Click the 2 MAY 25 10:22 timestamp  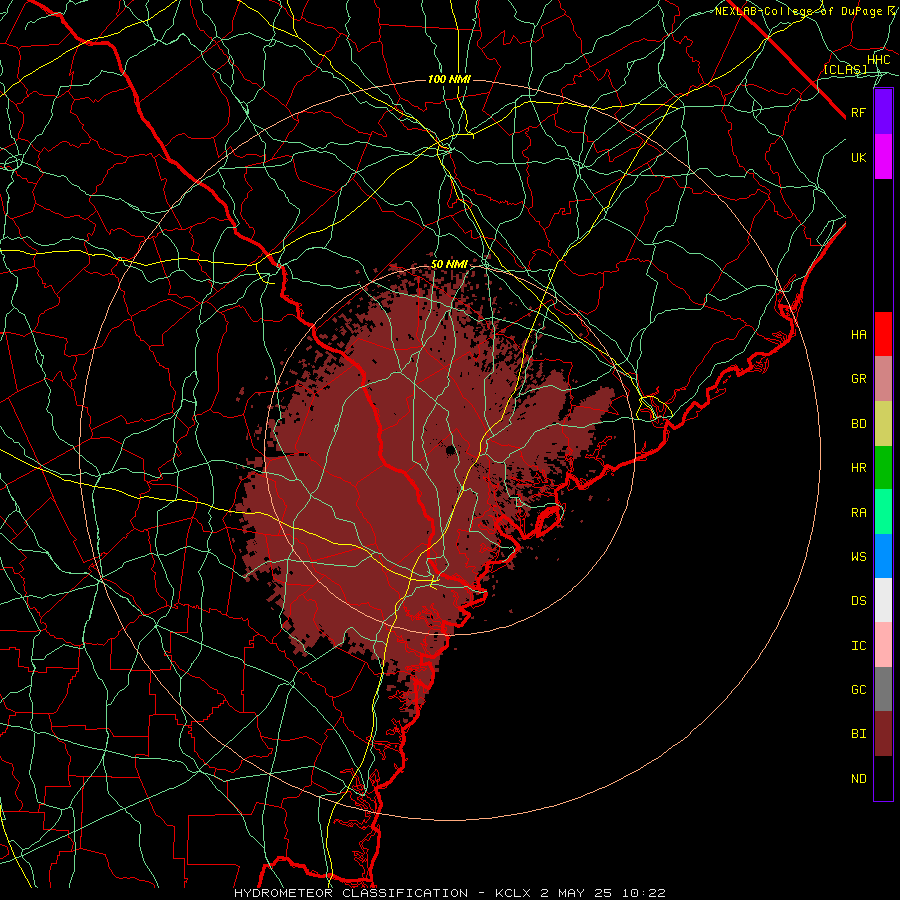(603, 893)
